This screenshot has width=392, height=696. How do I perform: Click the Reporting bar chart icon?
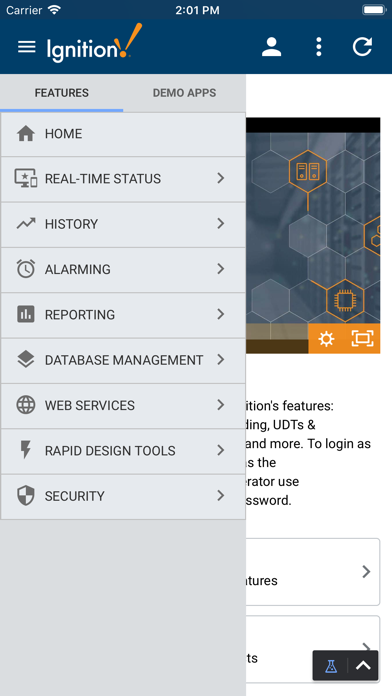pos(26,314)
